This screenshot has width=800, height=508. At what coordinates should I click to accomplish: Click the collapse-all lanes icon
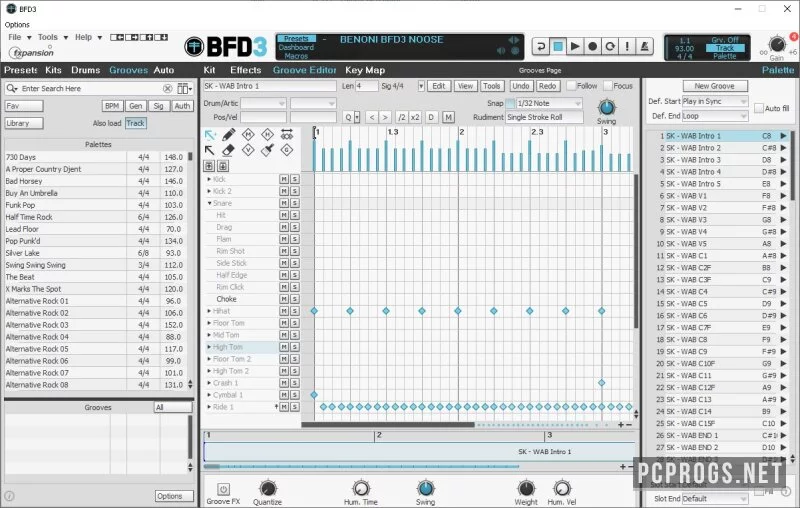point(209,166)
